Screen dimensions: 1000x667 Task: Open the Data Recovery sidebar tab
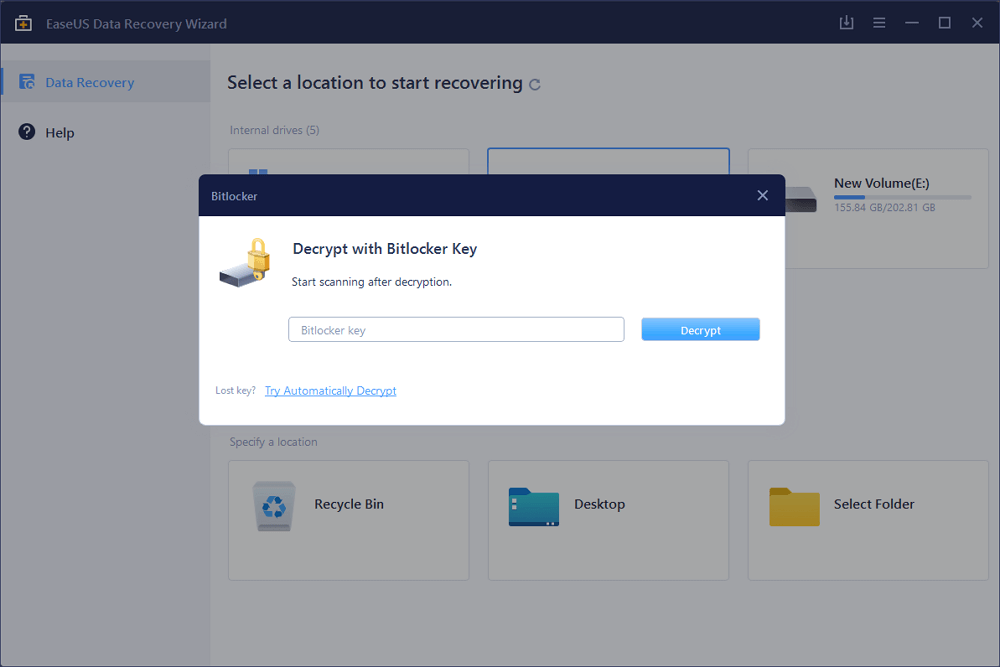(89, 83)
